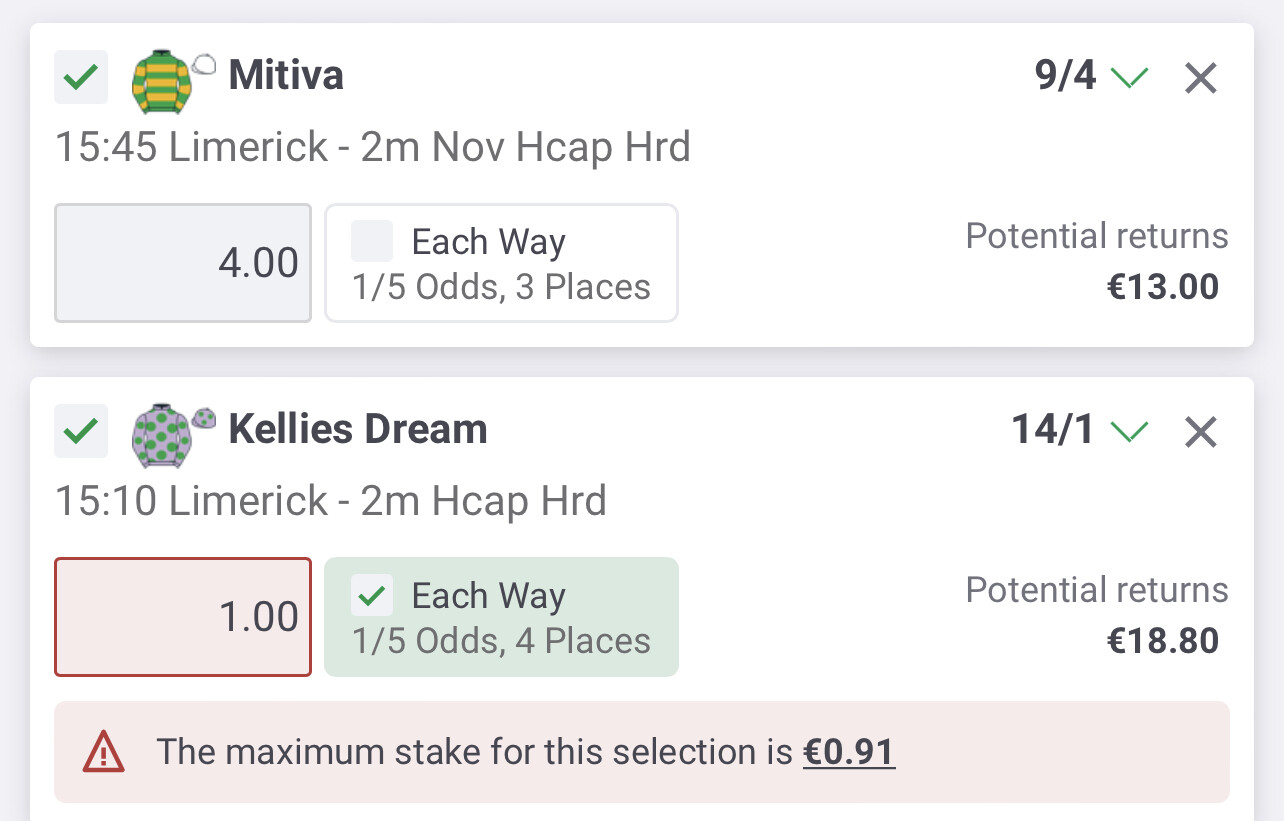Viewport: 1284px width, 821px height.
Task: Click the €0.91 maximum stake link
Action: (849, 752)
